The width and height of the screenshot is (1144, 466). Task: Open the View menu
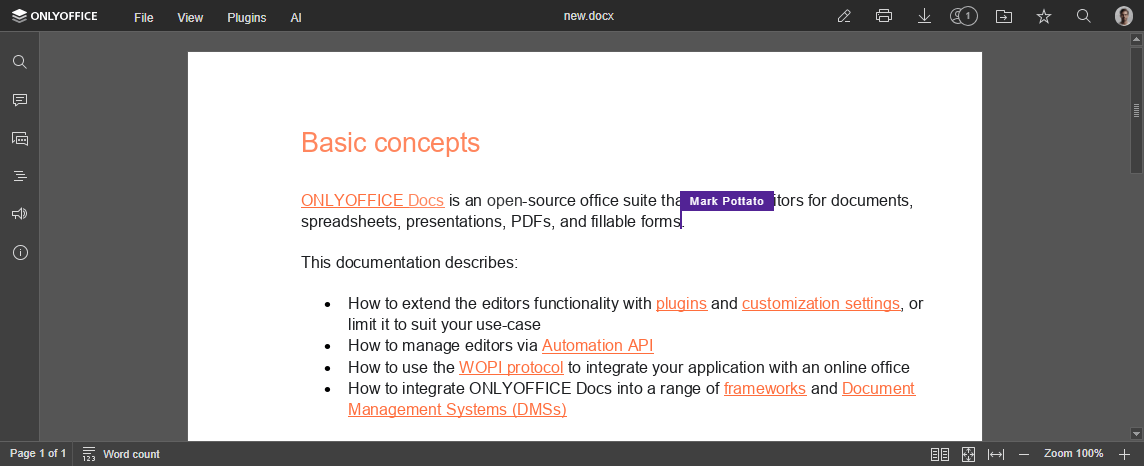tap(190, 18)
